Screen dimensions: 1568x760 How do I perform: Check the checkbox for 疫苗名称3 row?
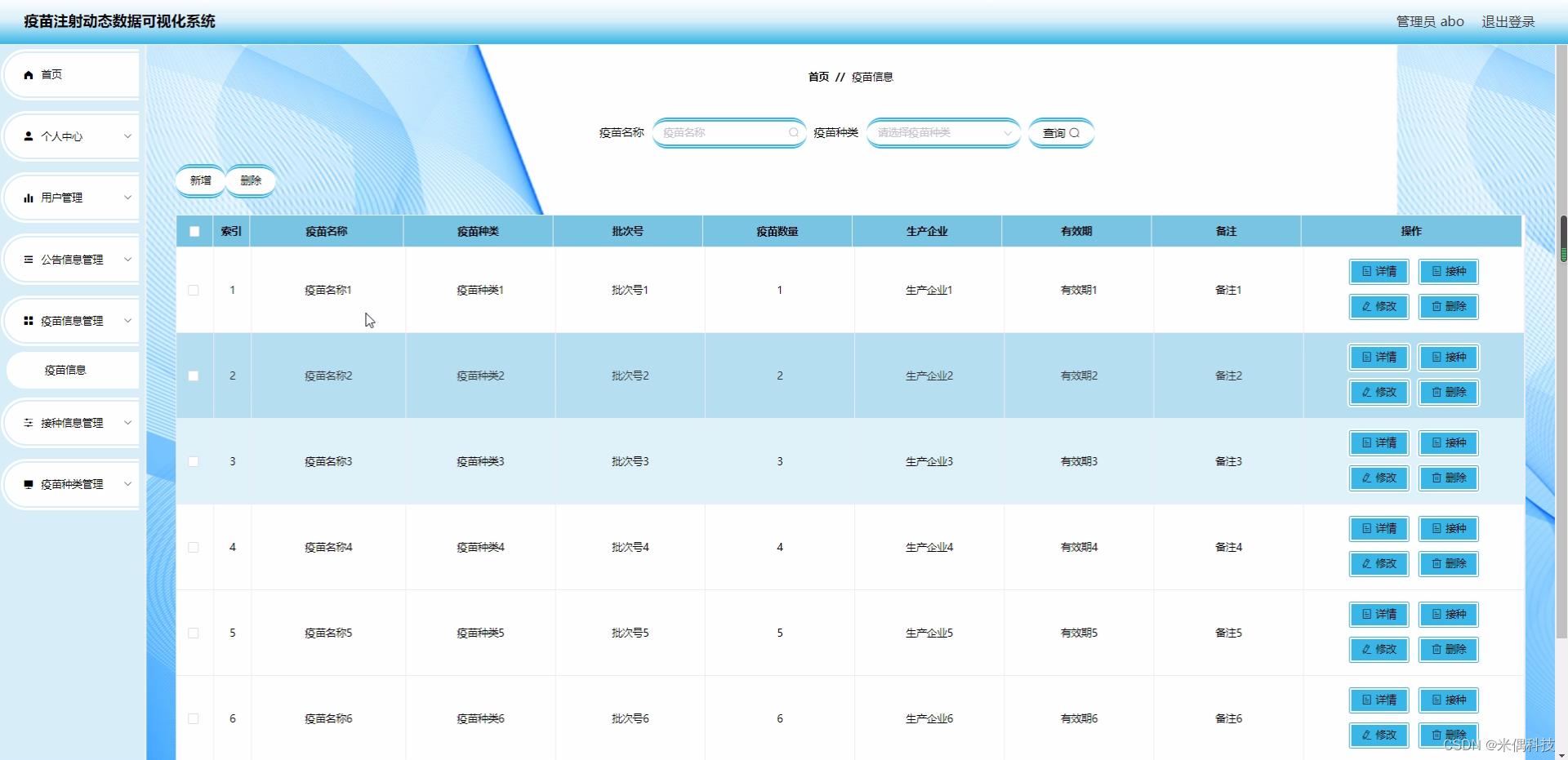(194, 461)
